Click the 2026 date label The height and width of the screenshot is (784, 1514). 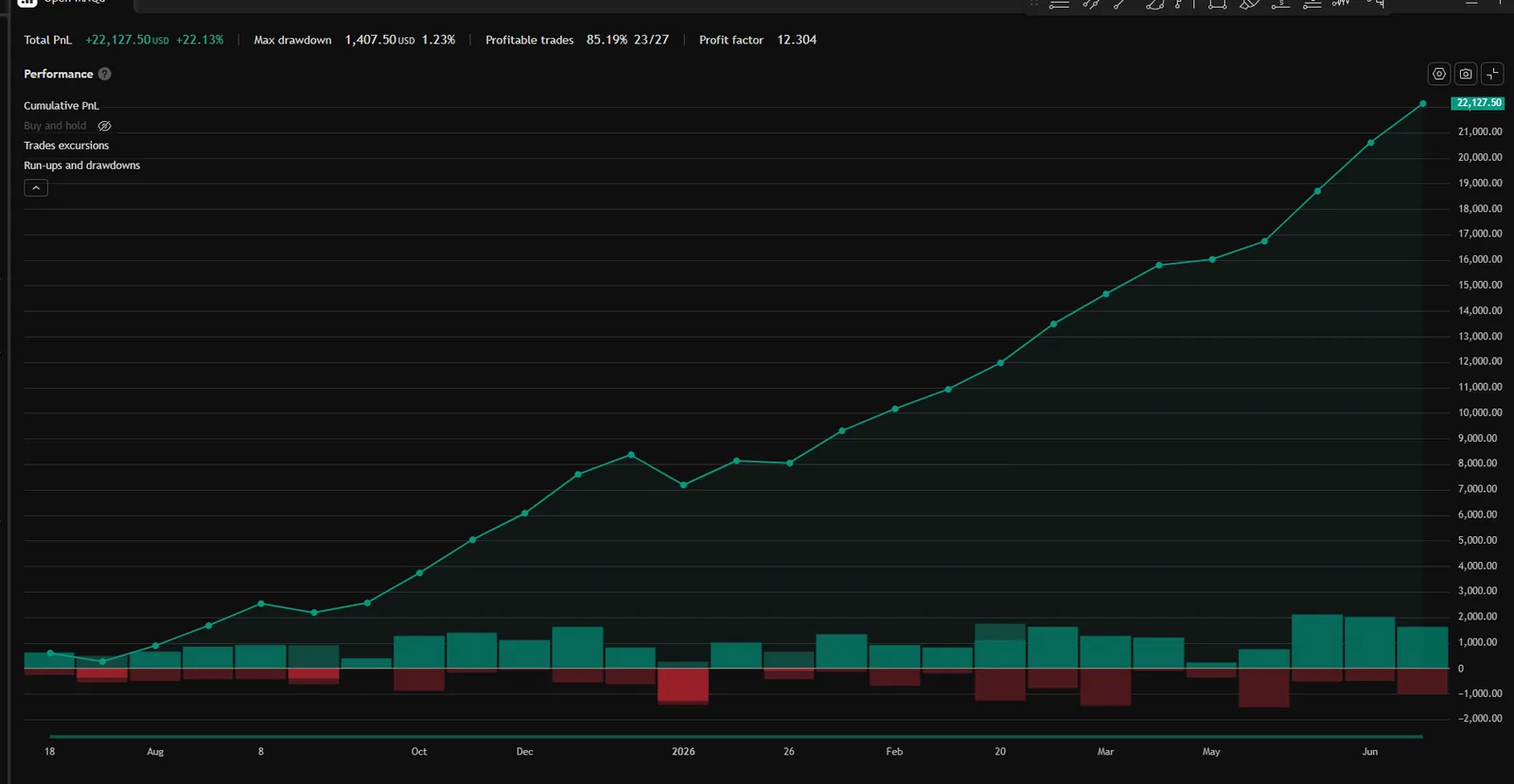pos(683,752)
